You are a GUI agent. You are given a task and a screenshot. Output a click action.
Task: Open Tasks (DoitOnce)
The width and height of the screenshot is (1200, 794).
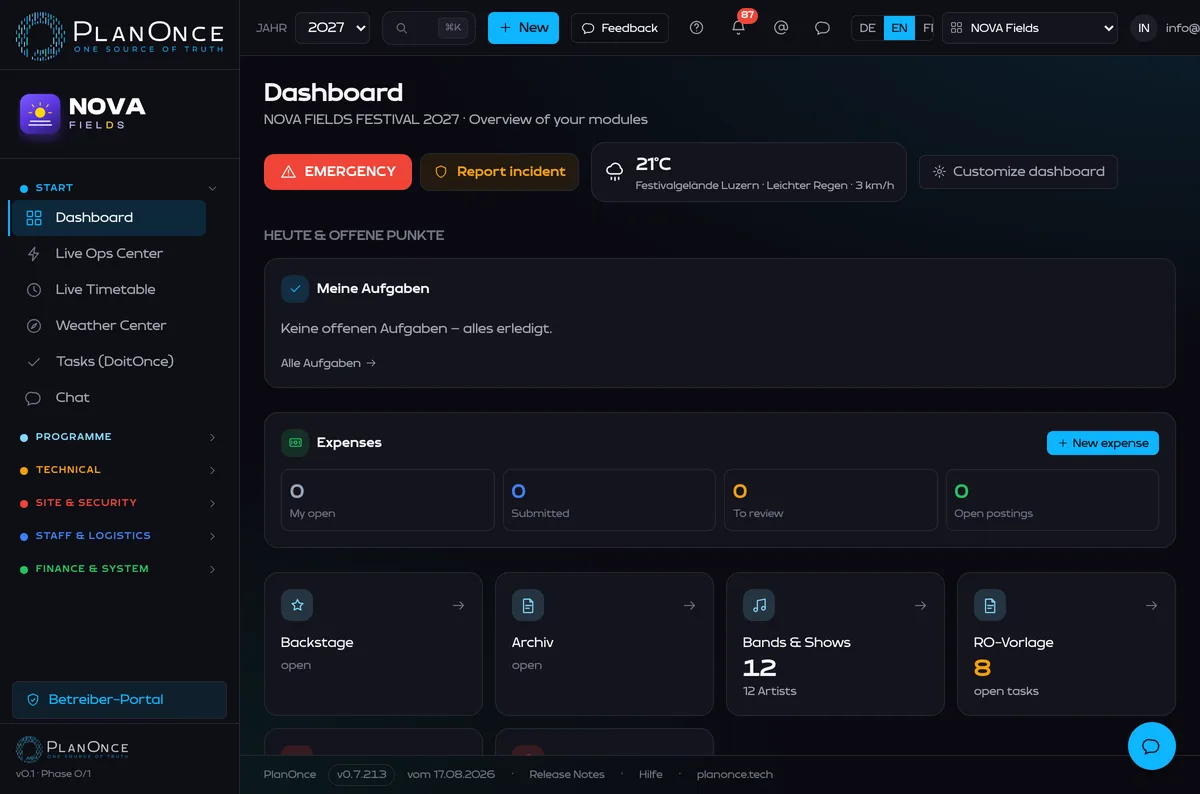point(107,362)
